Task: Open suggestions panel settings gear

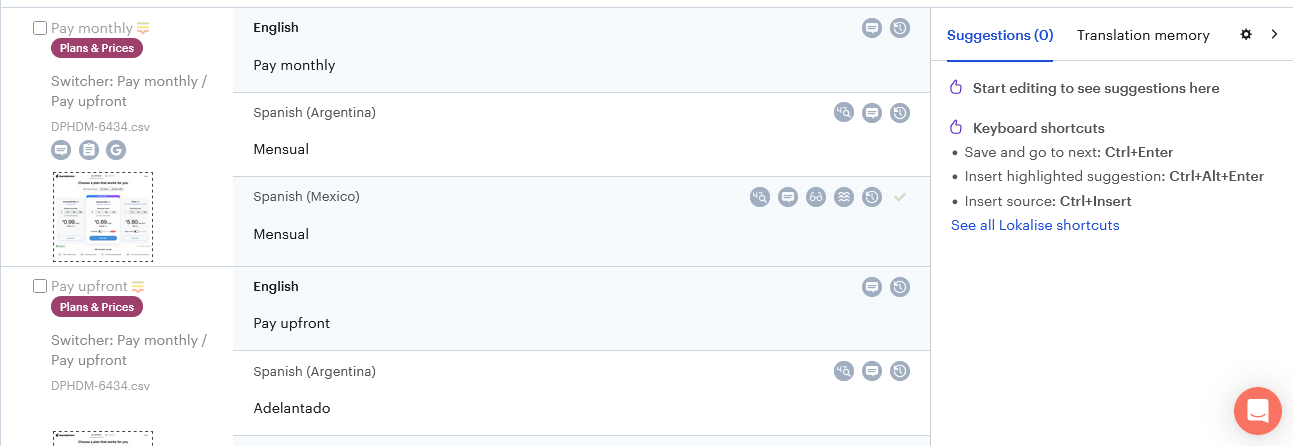Action: coord(1246,35)
